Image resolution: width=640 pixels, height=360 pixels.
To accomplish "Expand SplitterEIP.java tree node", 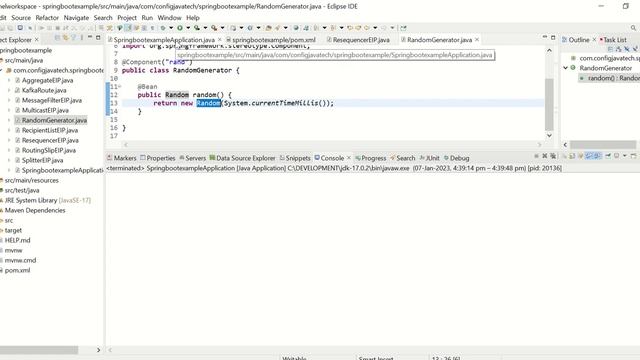I will coord(9,160).
